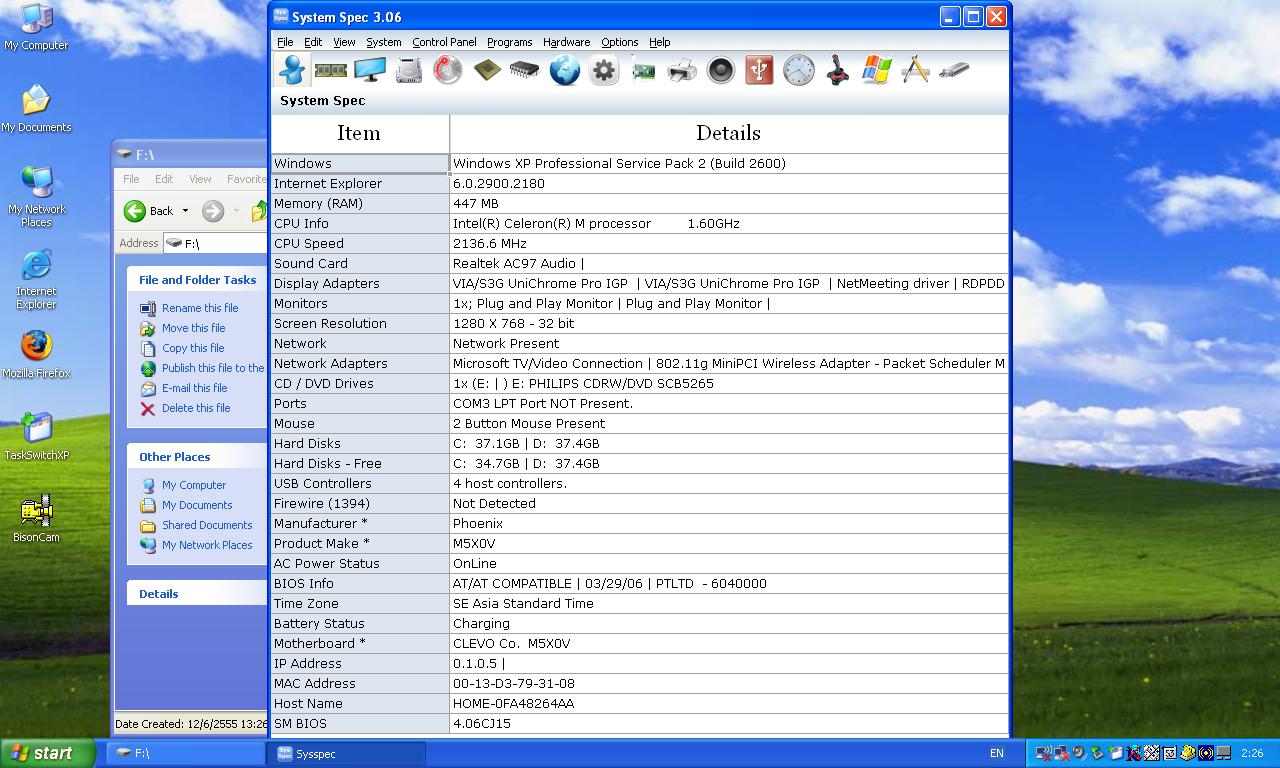Screen dimensions: 1280x768
Task: Open the Programs menu in System Spec
Action: pyautogui.click(x=509, y=42)
